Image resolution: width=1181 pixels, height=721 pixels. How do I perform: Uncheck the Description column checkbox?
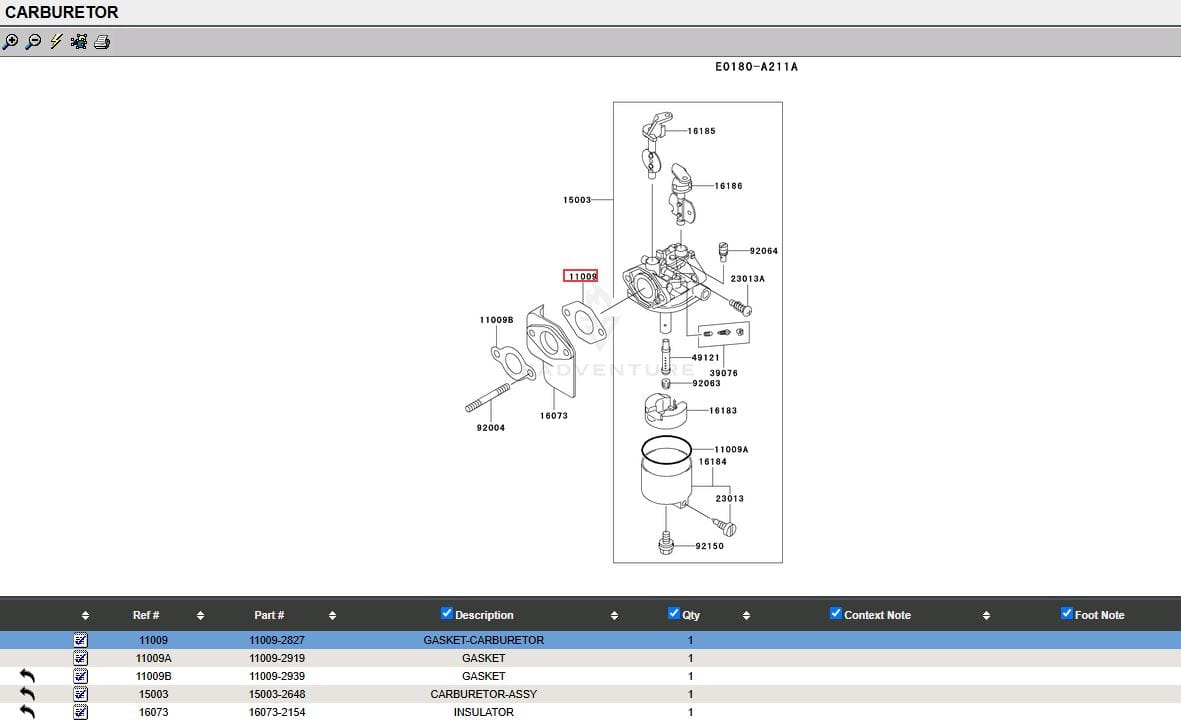point(447,614)
